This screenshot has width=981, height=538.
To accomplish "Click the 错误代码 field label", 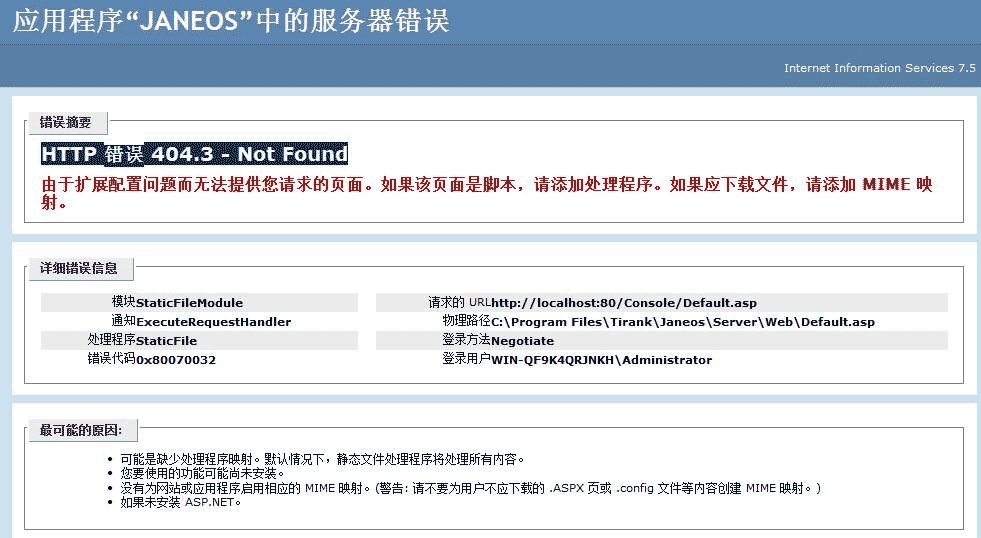I will (111, 358).
